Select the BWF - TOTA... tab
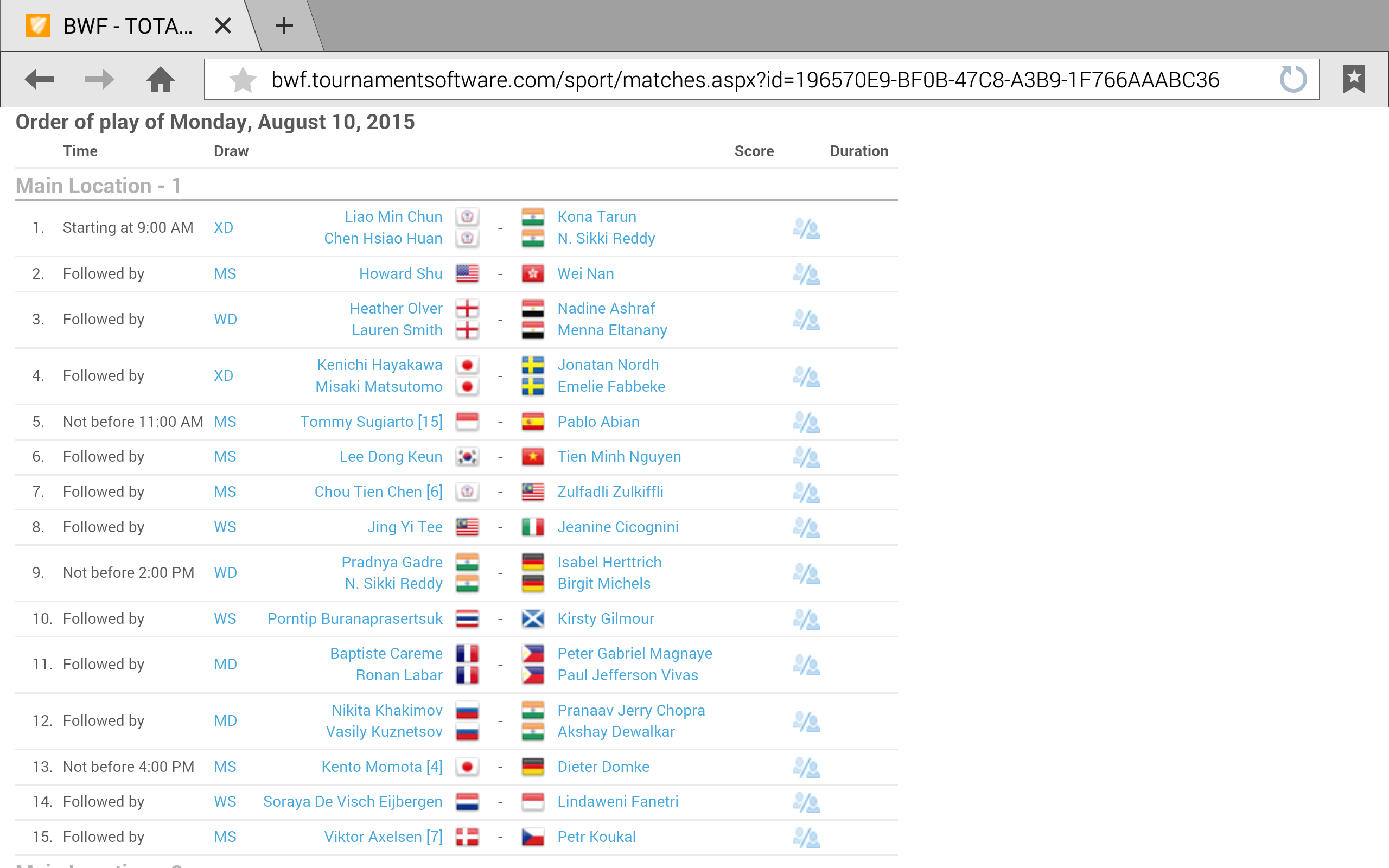Viewport: 1389px width, 868px height. tap(128, 27)
